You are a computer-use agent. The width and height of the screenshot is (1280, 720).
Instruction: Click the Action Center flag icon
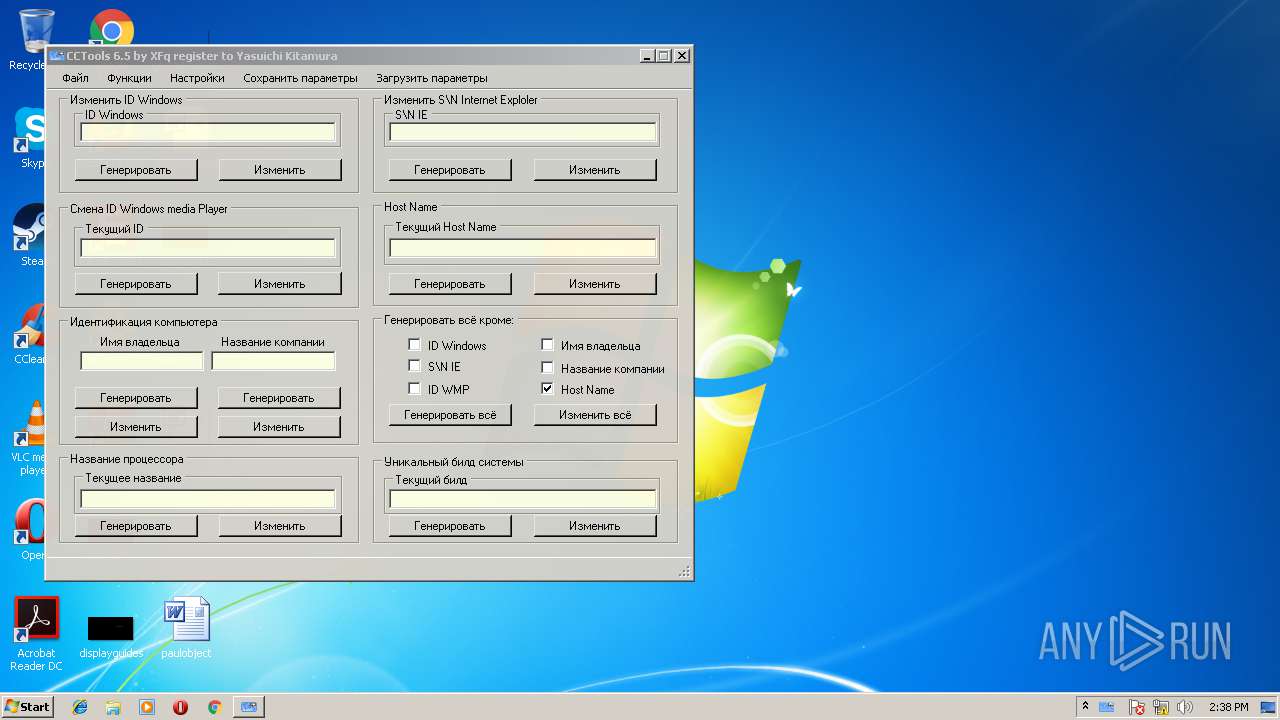click(x=1137, y=707)
